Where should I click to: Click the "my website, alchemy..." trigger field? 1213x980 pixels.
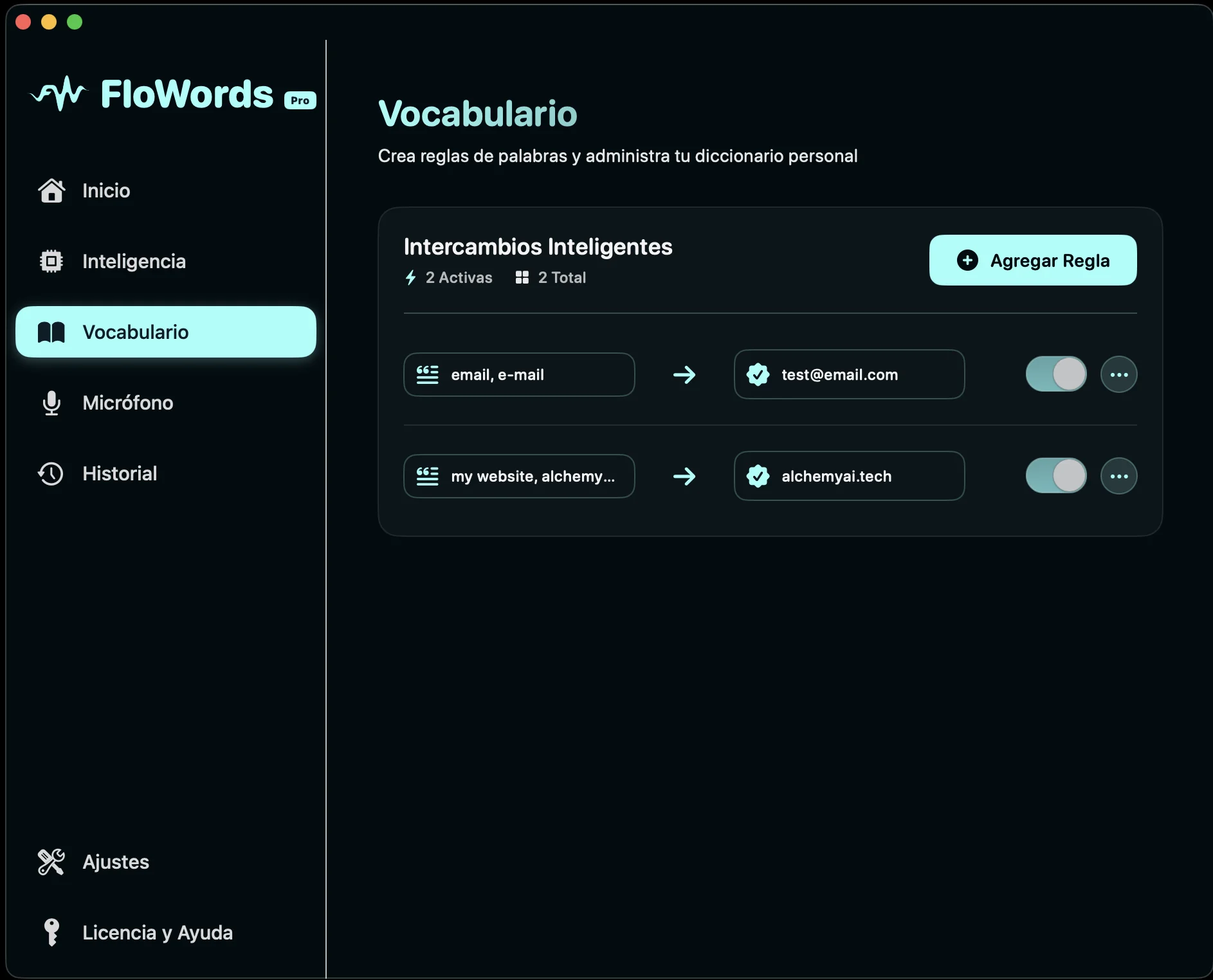[x=519, y=476]
